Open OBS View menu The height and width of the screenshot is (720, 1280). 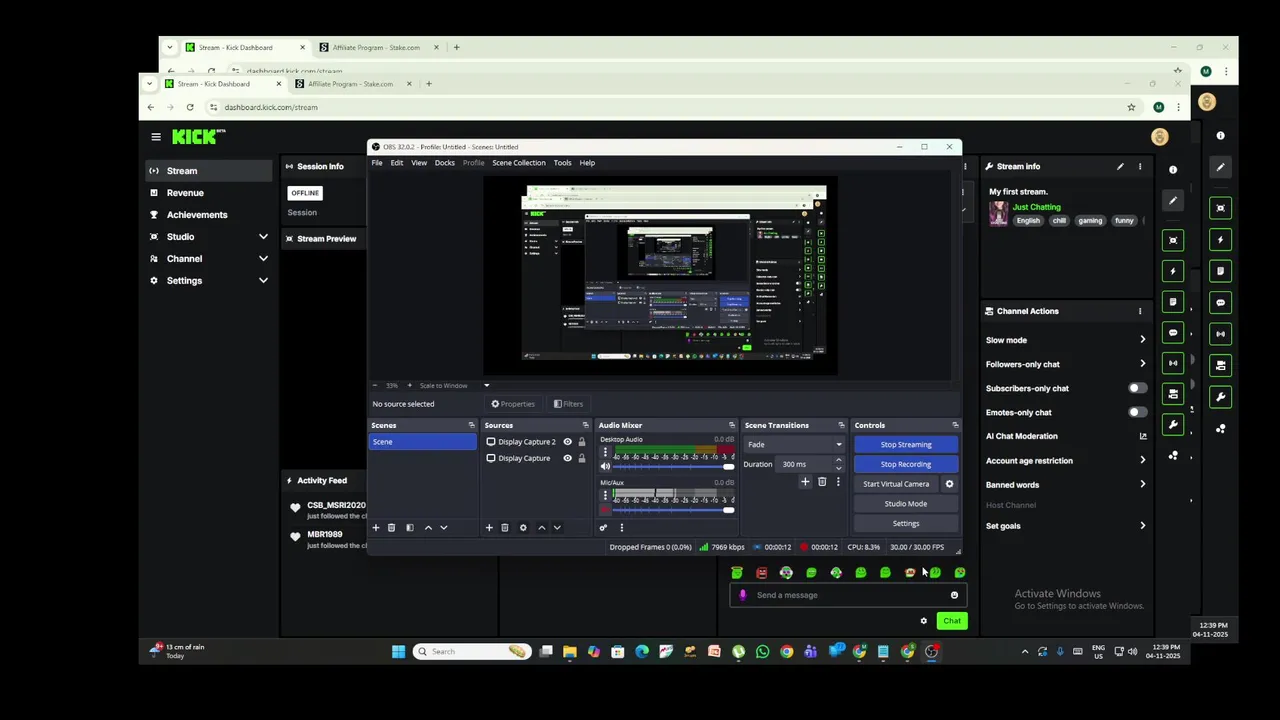[x=419, y=163]
